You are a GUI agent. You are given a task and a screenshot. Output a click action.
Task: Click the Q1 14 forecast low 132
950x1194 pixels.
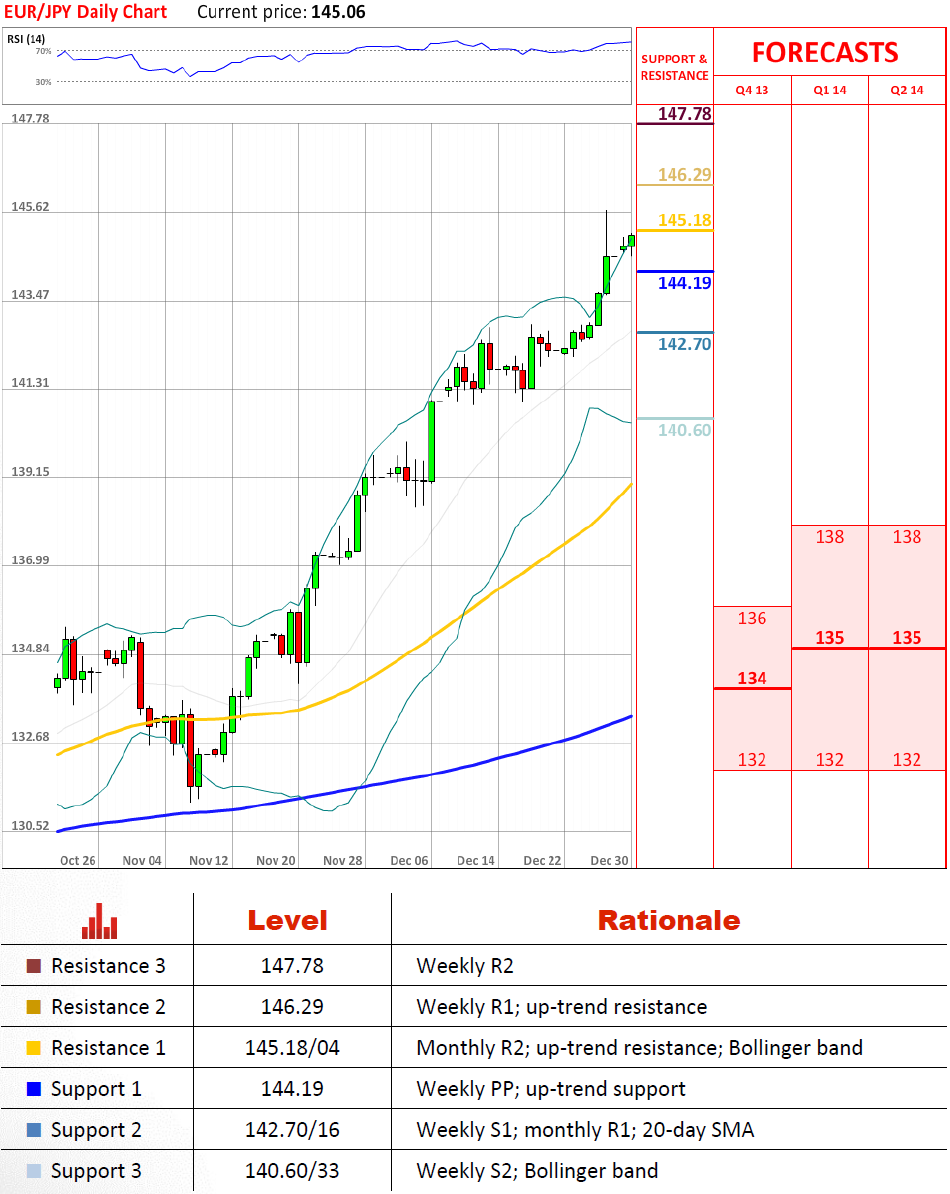830,759
